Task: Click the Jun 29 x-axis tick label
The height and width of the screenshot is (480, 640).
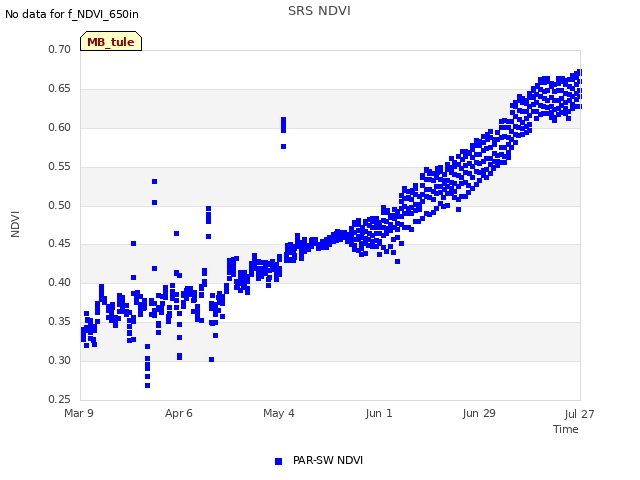Action: tap(479, 413)
